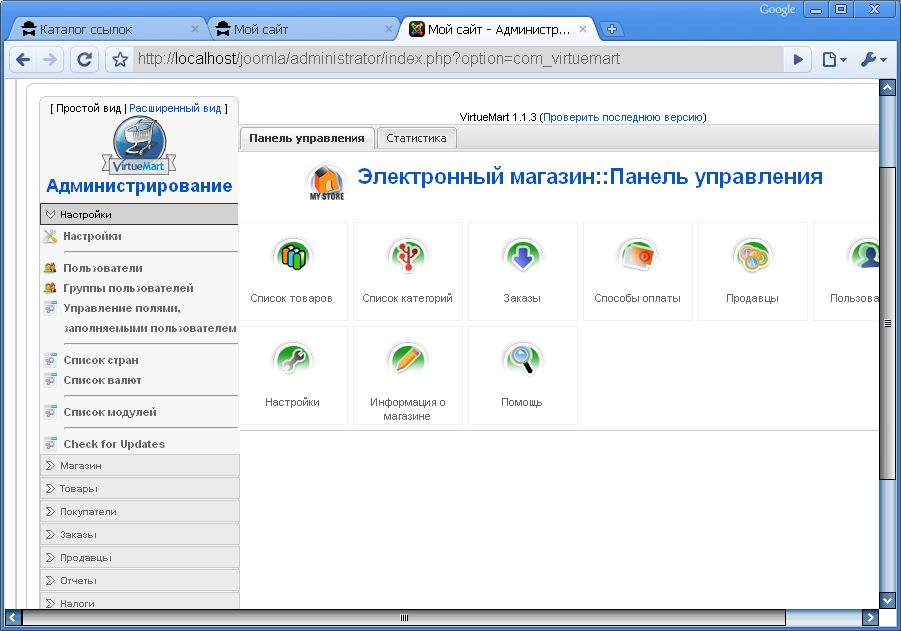This screenshot has height=631, width=901.
Task: Expand the Налоги sidebar section
Action: click(x=140, y=601)
